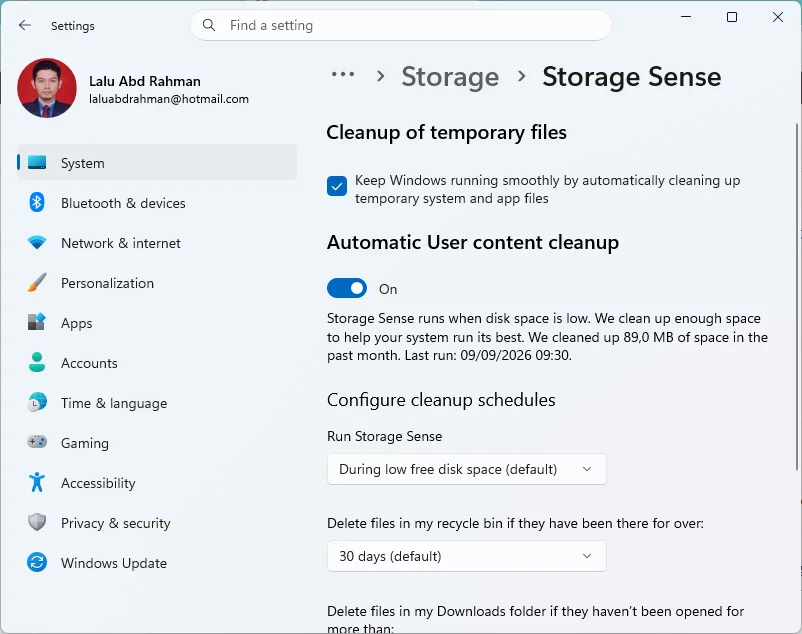Click the Automatic User content cleanup heading
This screenshot has width=802, height=634.
(473, 242)
